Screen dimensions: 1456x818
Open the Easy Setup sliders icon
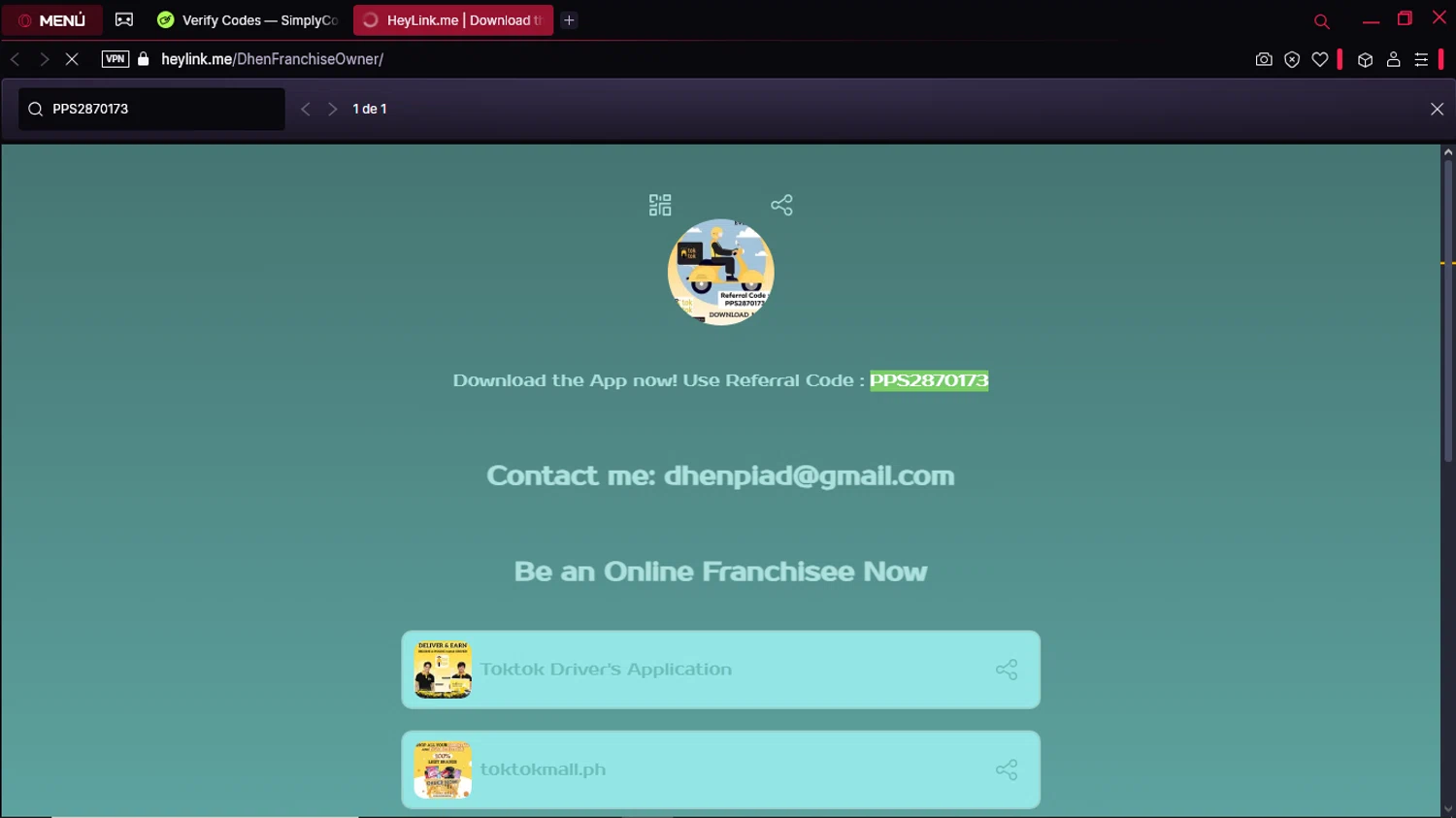(1421, 59)
